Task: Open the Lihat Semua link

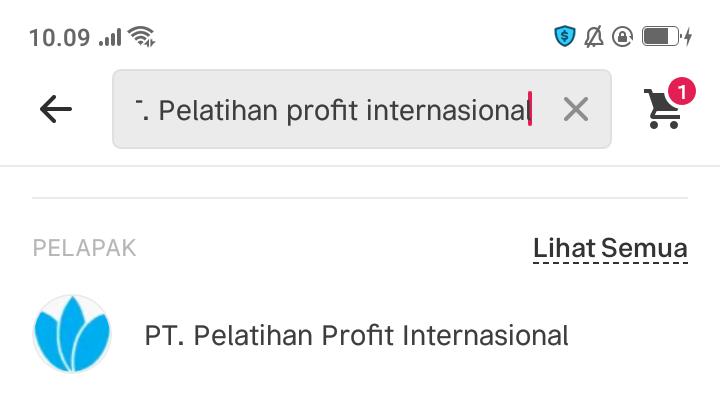Action: 610,248
